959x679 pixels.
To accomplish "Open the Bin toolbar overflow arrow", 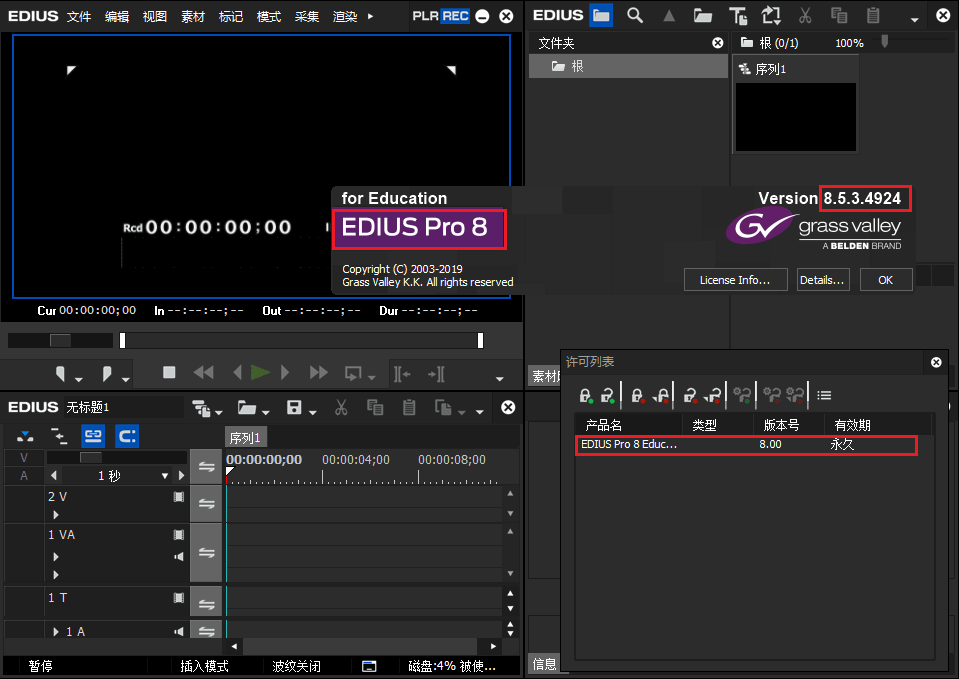I will (x=914, y=20).
